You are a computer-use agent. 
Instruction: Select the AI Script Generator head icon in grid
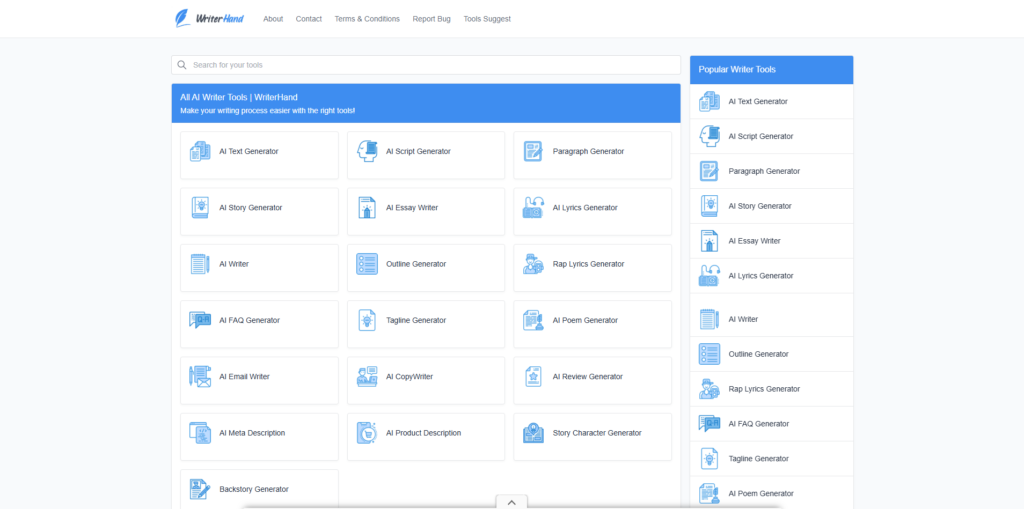point(367,152)
